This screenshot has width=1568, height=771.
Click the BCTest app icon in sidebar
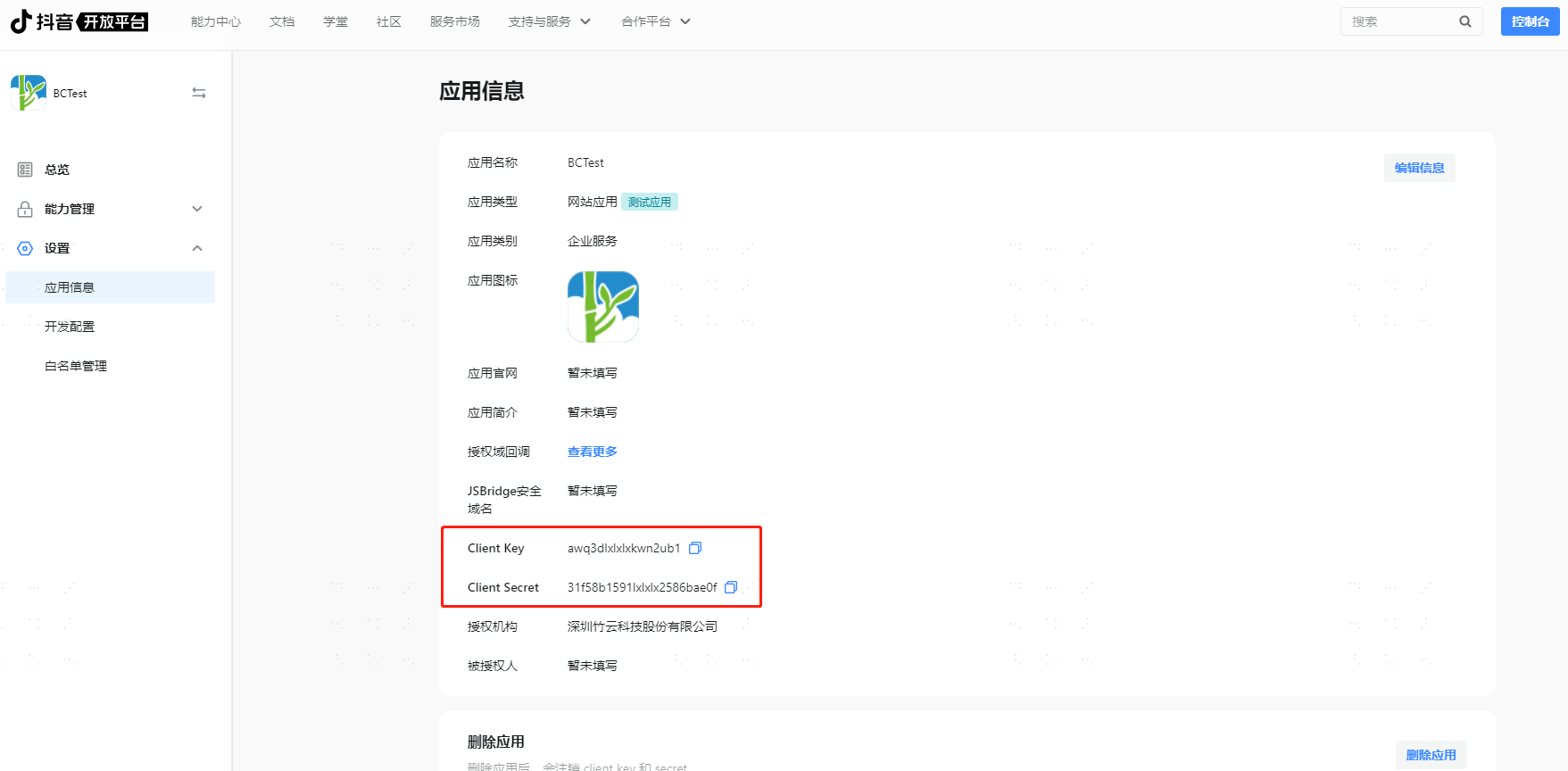tap(29, 93)
